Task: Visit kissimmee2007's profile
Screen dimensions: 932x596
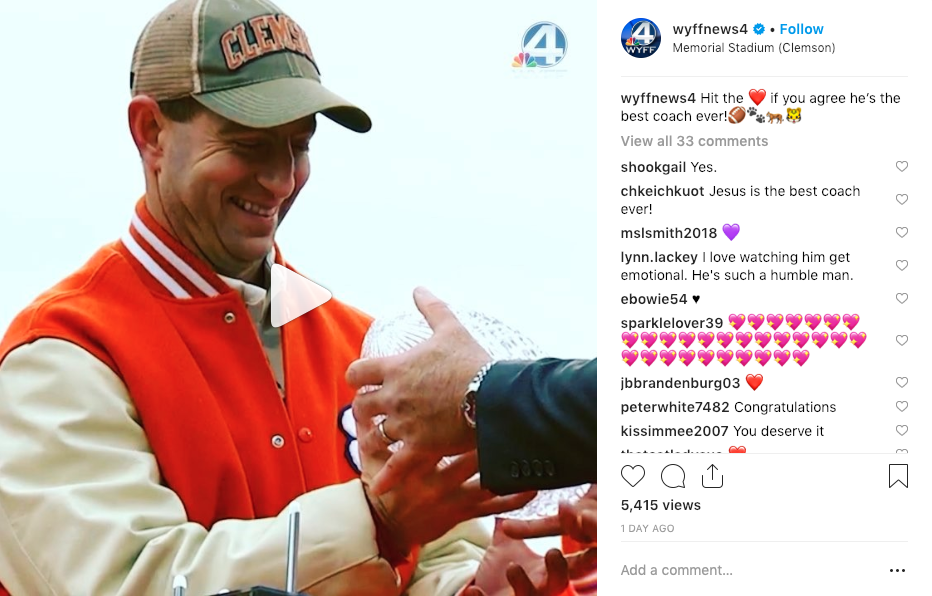Action: pos(674,431)
